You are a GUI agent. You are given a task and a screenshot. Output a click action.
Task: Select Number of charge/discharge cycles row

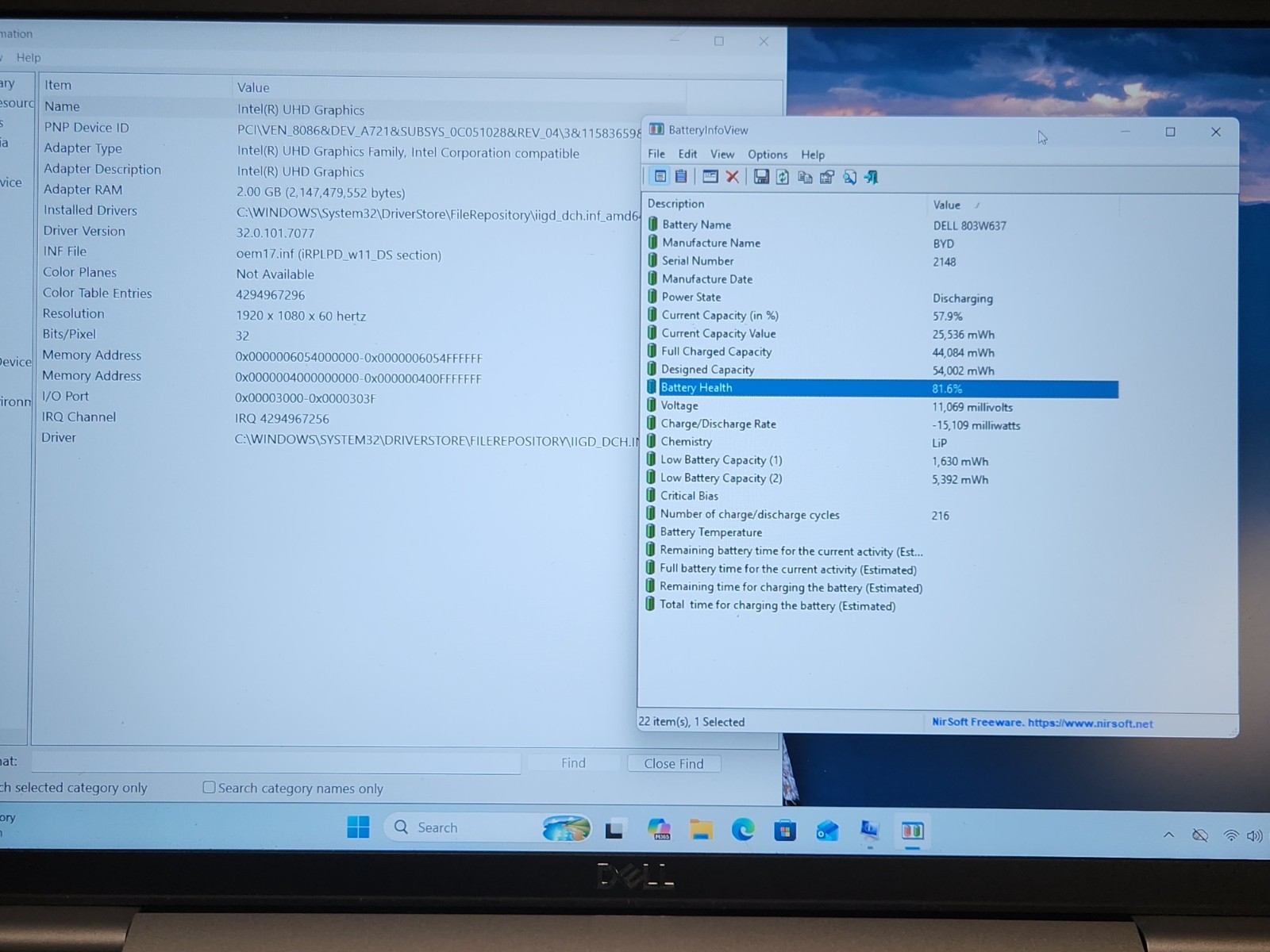tap(882, 515)
